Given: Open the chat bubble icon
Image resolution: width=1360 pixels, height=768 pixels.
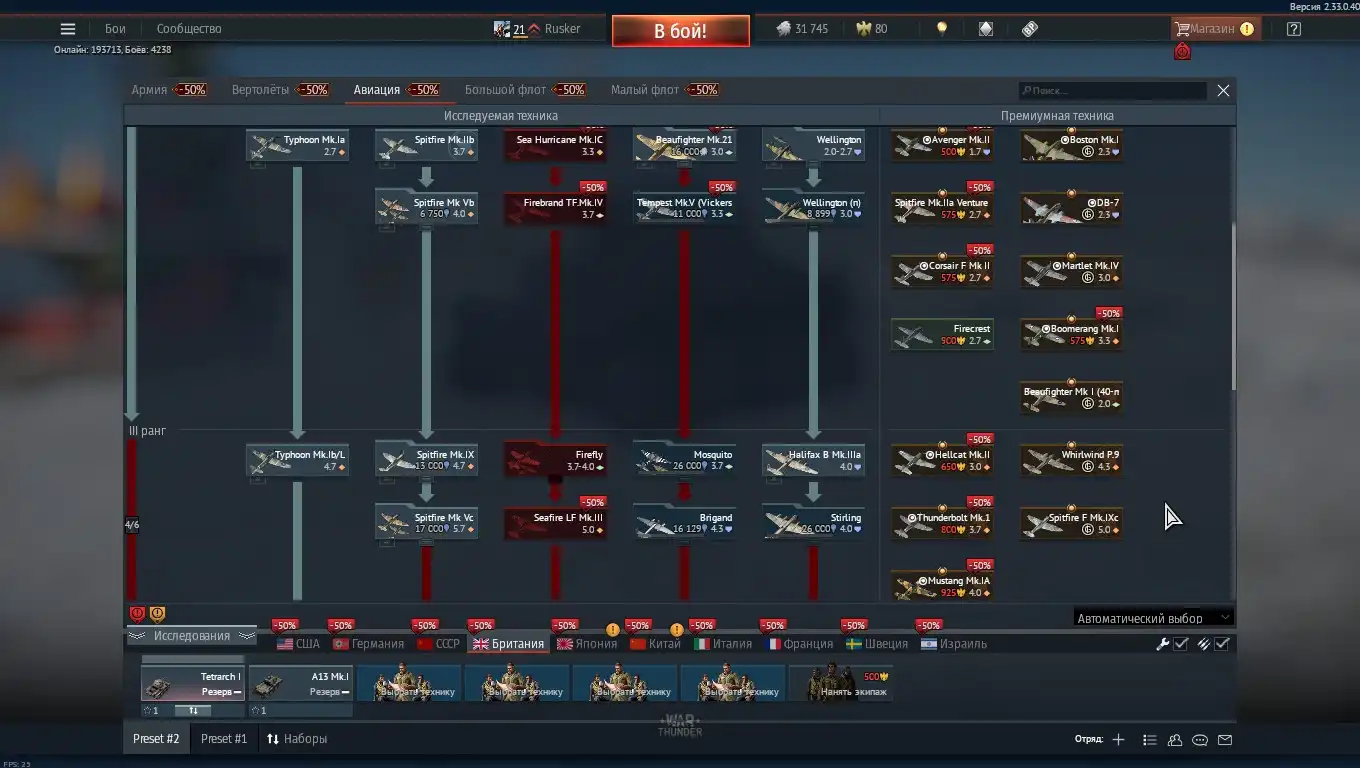Looking at the screenshot, I should (1200, 740).
